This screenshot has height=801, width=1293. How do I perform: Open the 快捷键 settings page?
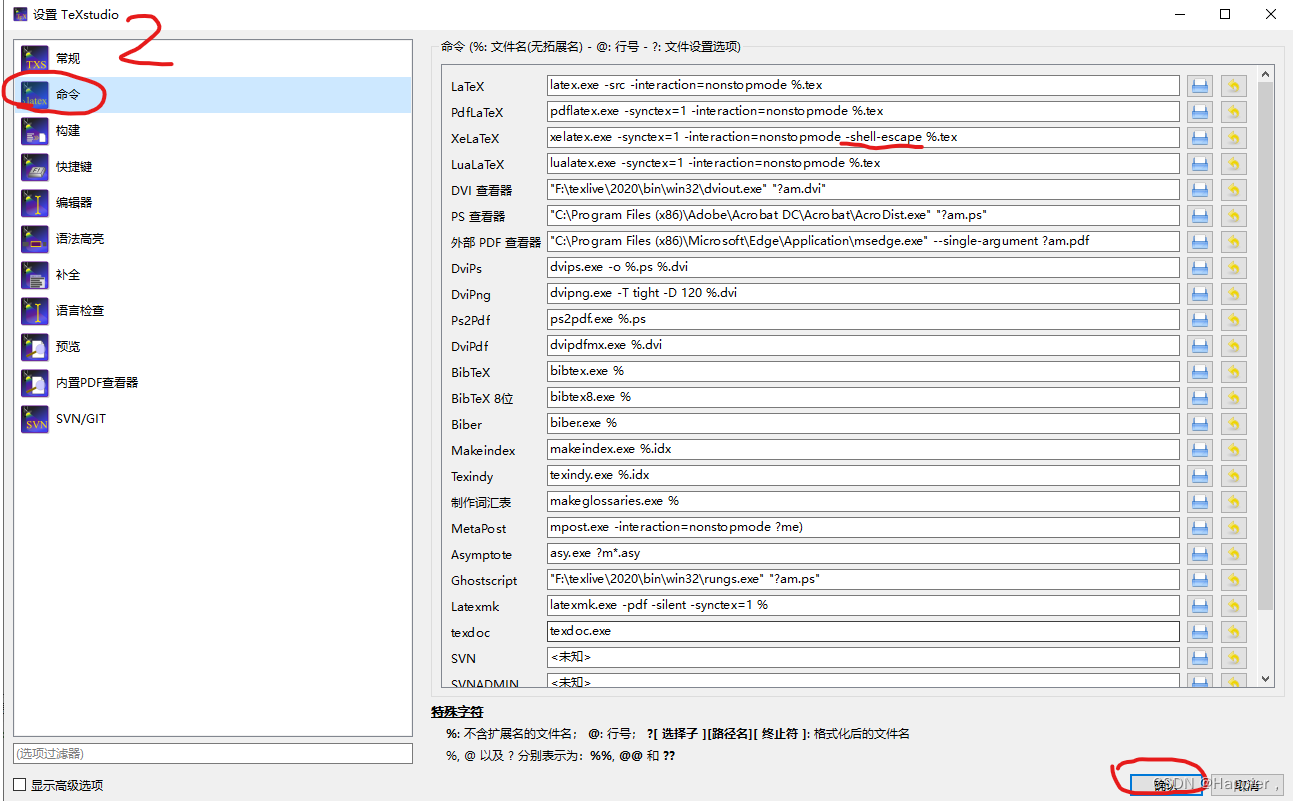pos(212,167)
